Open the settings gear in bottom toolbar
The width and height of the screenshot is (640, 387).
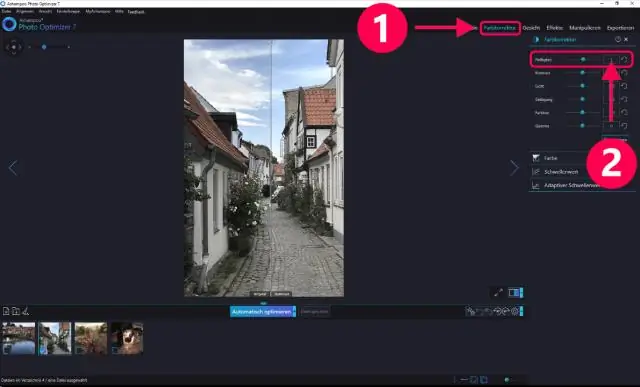(515, 311)
